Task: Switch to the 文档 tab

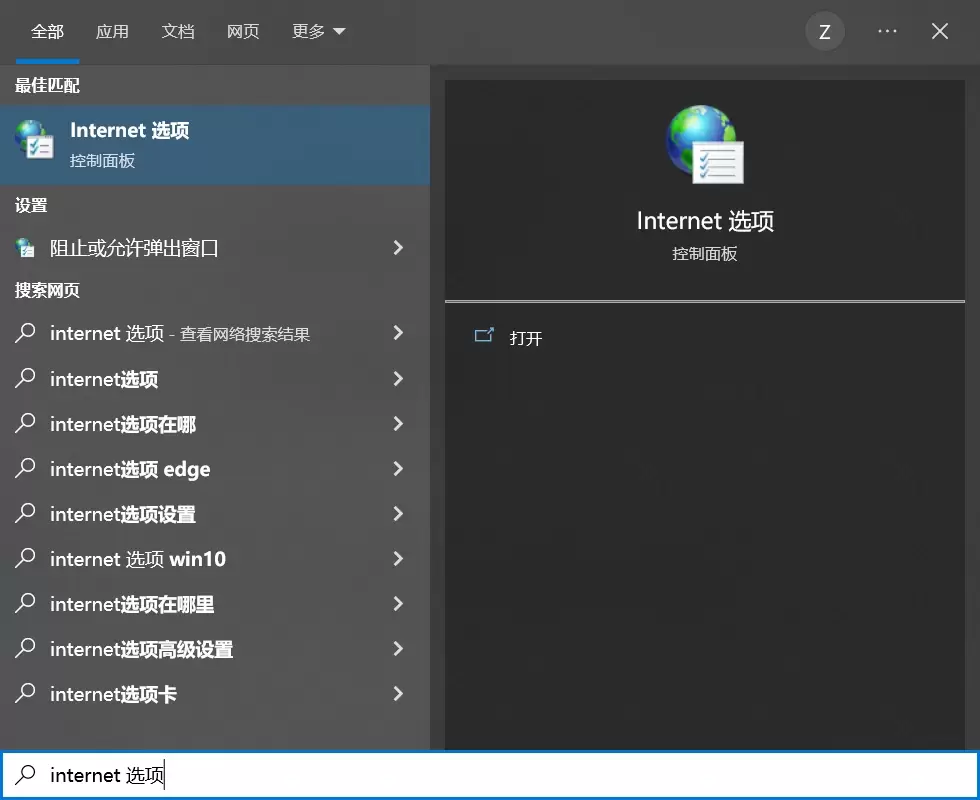Action: (x=178, y=31)
